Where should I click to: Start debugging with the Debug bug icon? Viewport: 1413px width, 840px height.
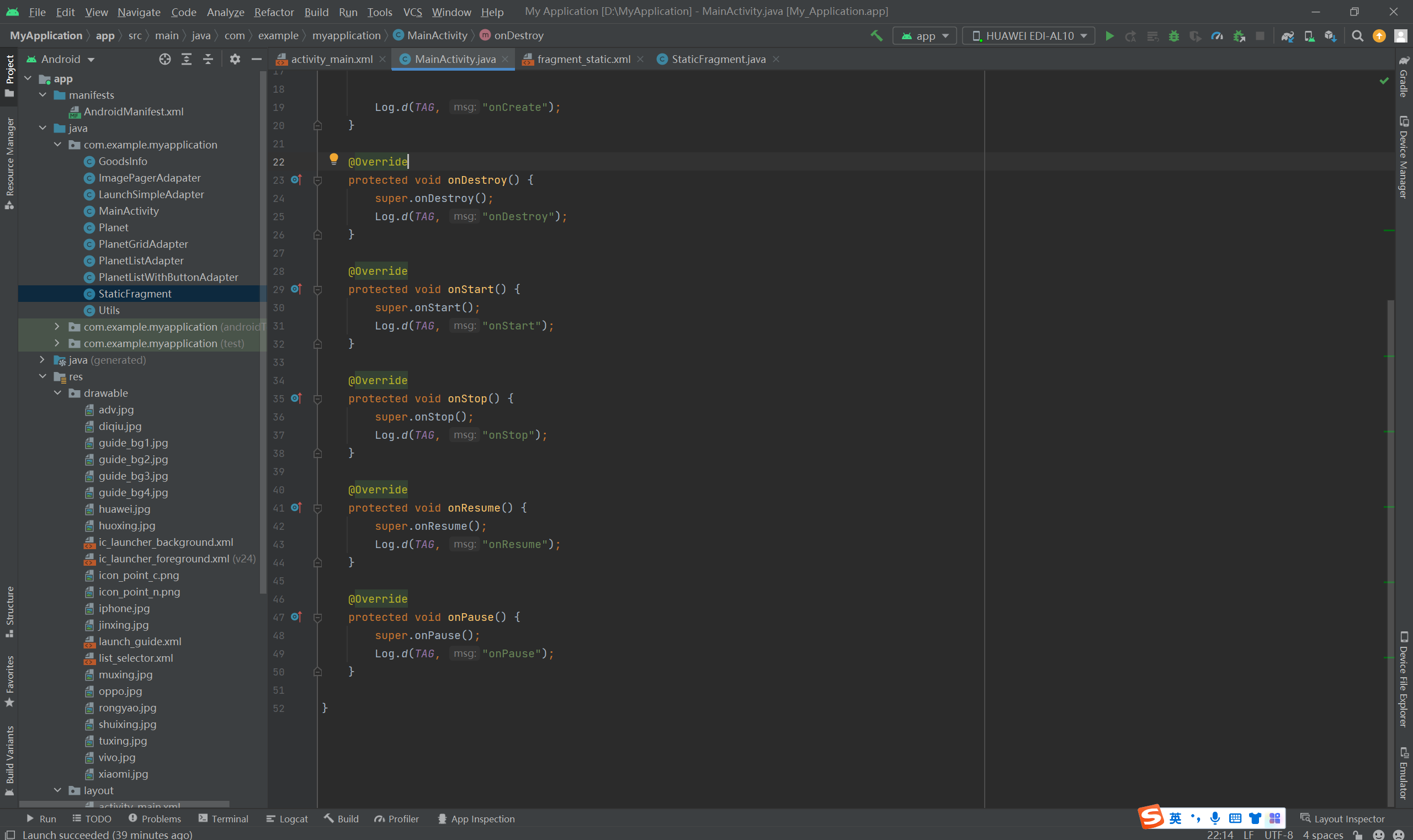pos(1173,36)
